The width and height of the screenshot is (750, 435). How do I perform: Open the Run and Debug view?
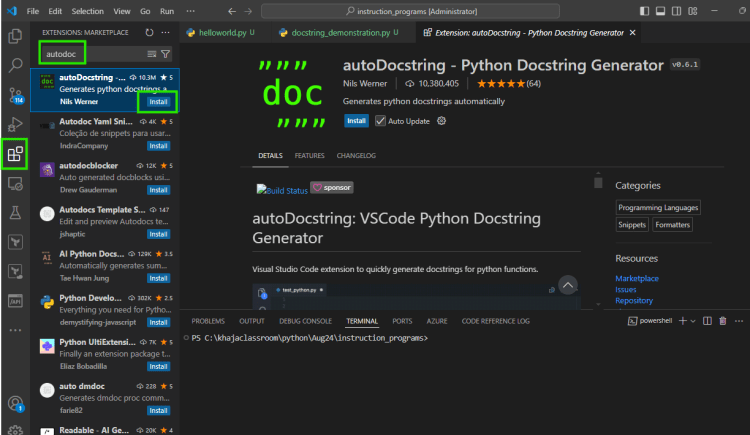coord(15,124)
